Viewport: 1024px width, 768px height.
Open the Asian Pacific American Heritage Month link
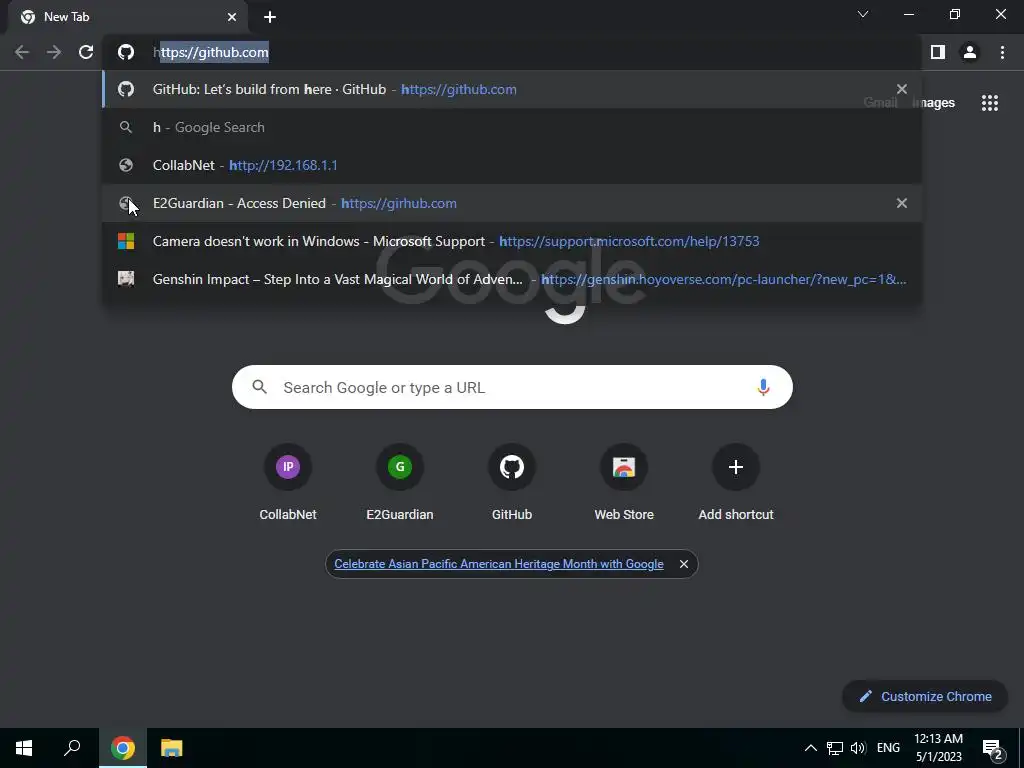(x=498, y=564)
